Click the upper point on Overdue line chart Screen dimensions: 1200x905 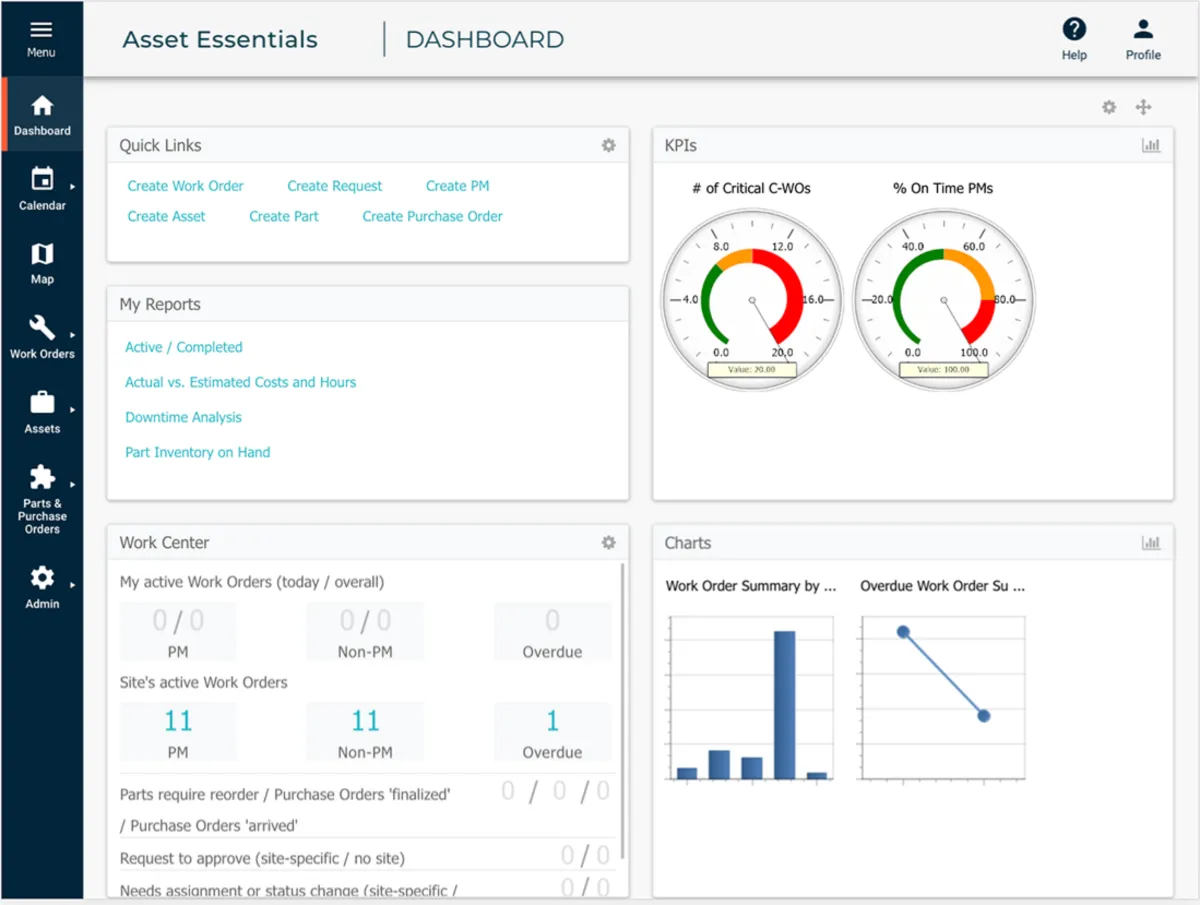(x=903, y=632)
